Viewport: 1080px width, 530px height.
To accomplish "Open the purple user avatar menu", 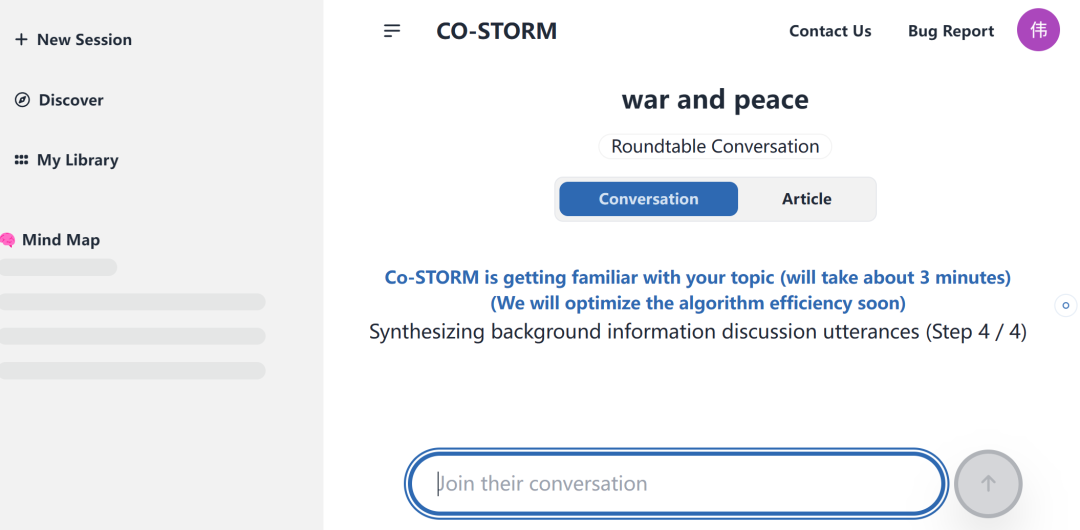I will click(x=1038, y=31).
